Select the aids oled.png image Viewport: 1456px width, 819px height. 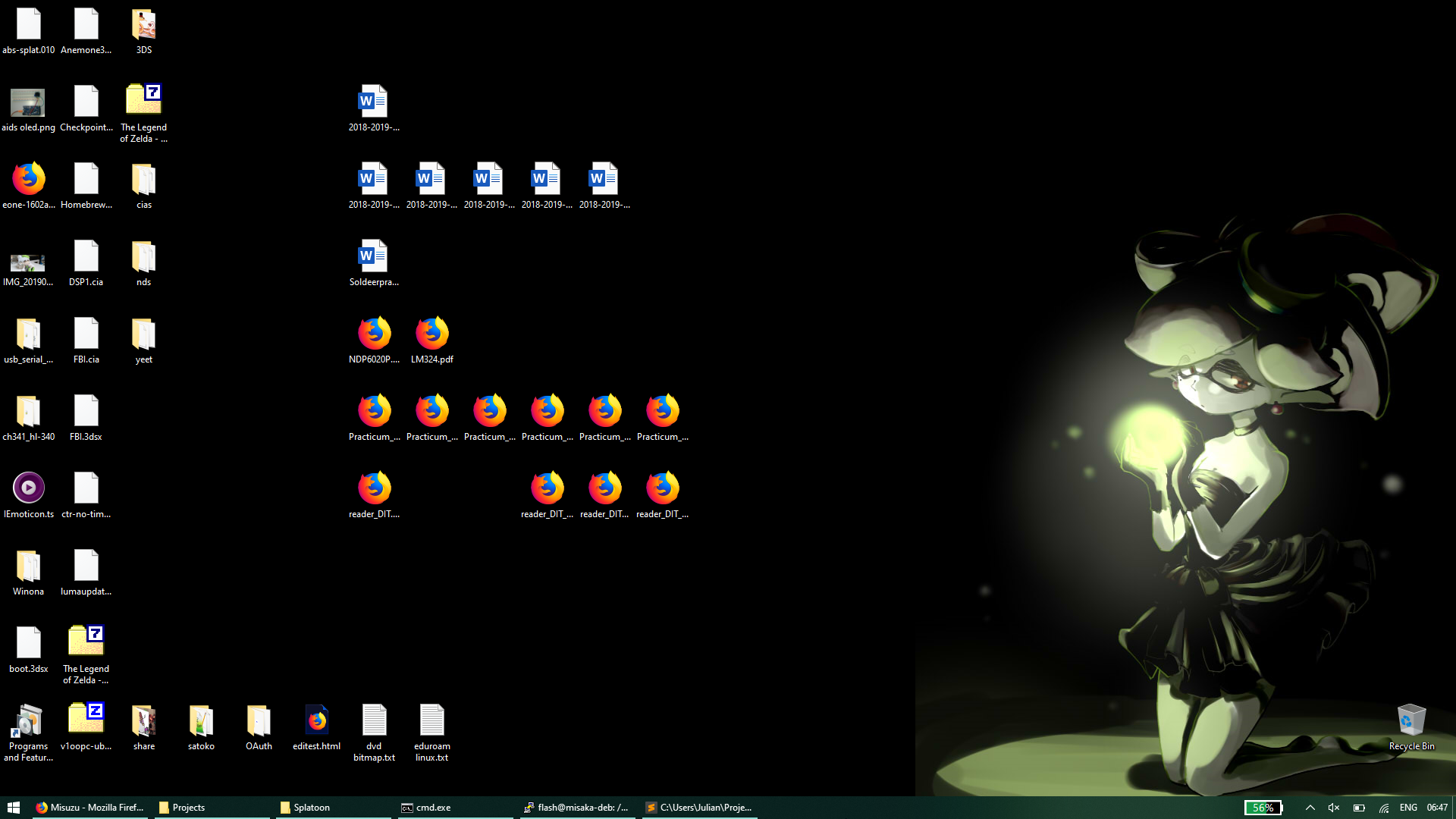tap(29, 109)
